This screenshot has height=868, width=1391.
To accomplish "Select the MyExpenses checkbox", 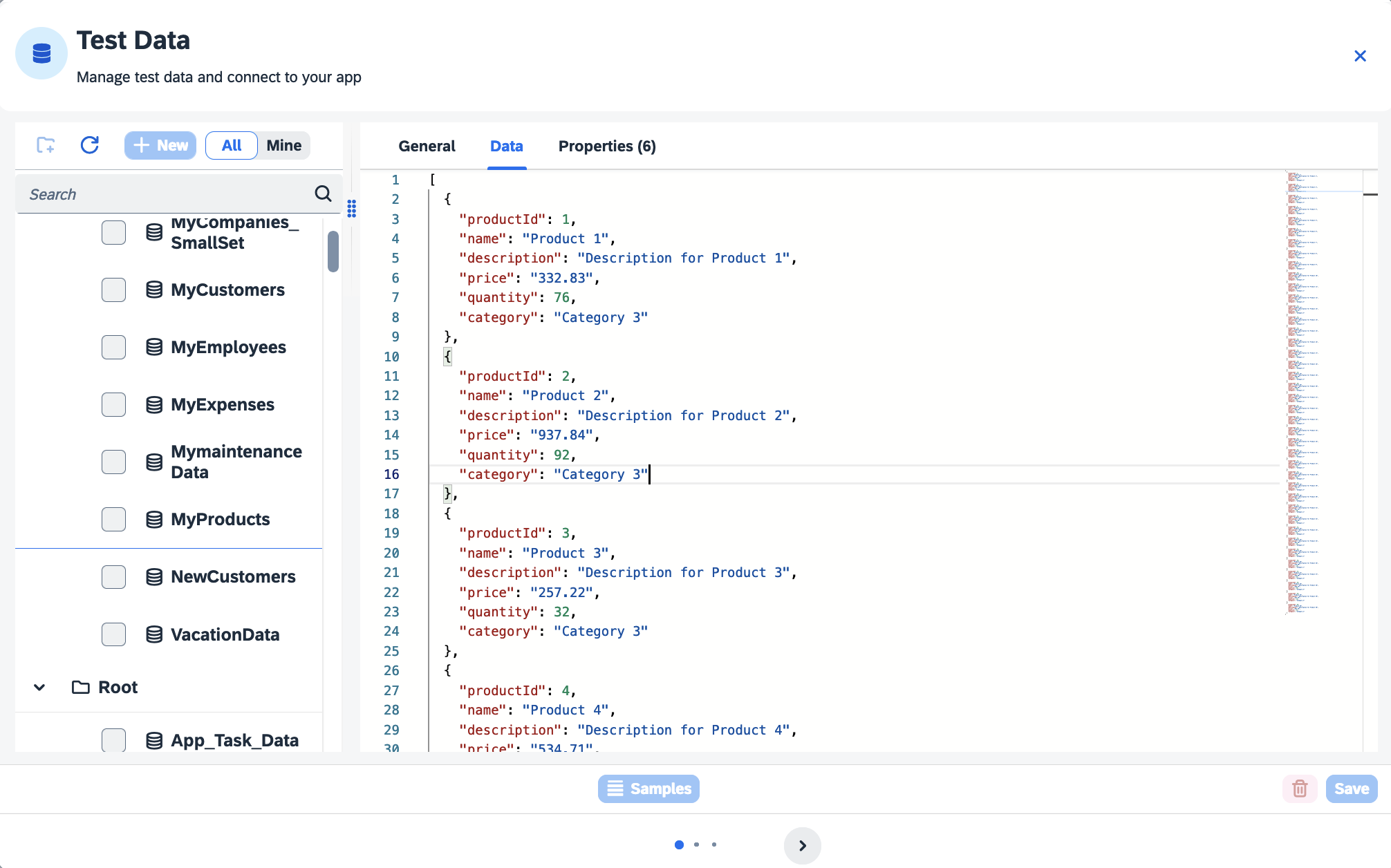I will (113, 404).
